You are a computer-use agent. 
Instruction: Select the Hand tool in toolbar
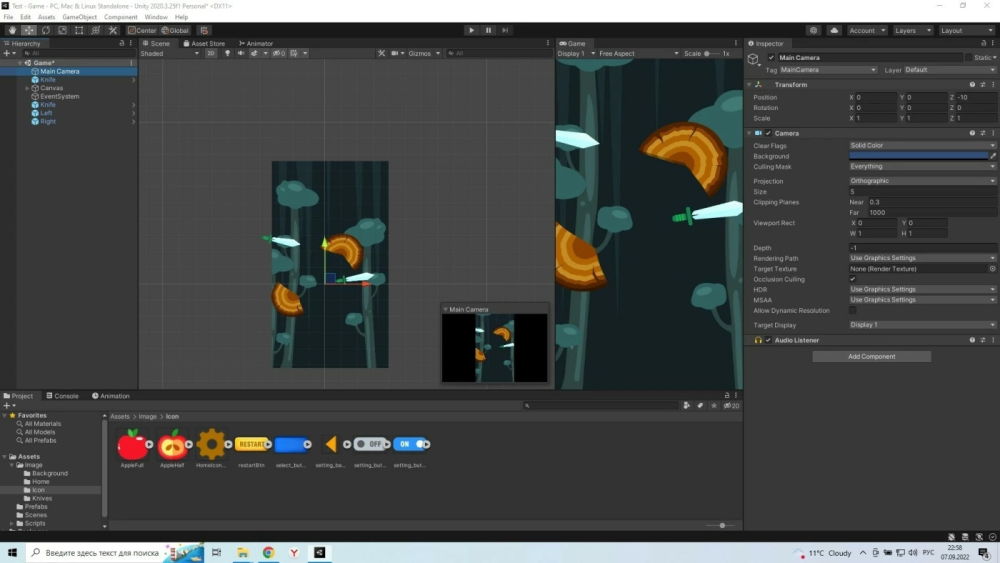12,30
